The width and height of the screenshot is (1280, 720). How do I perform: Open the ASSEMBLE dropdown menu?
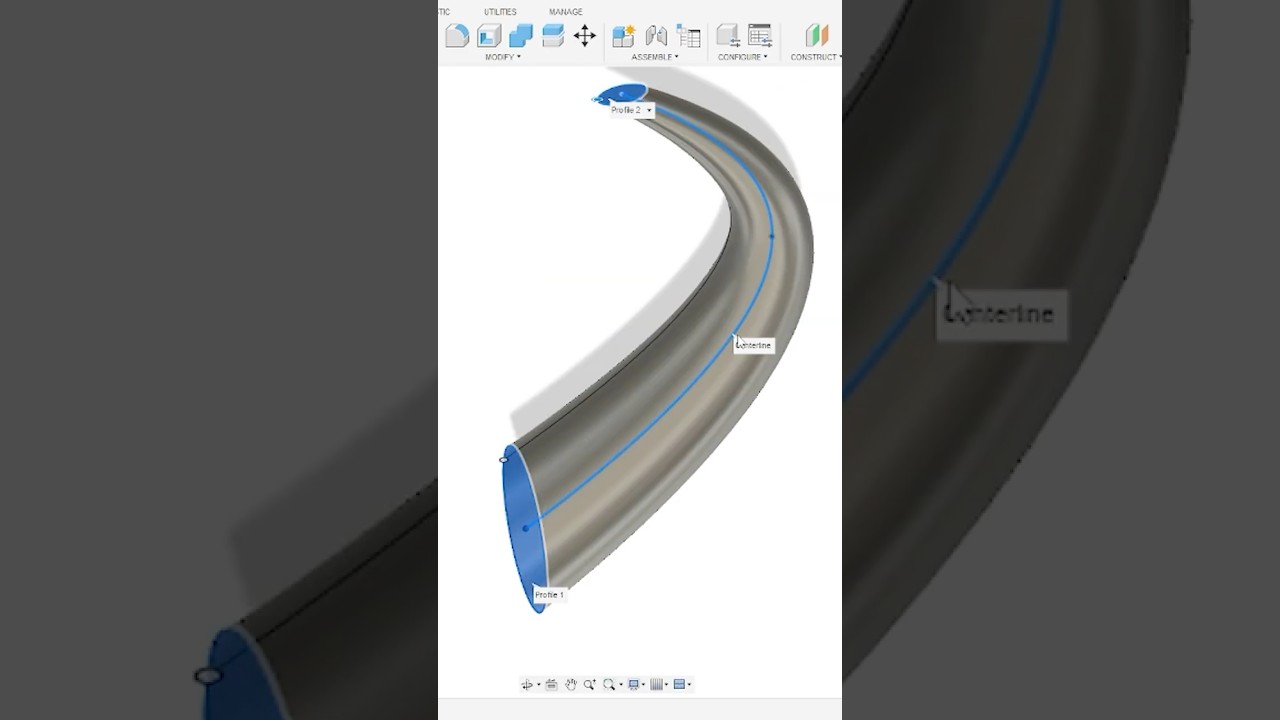[655, 57]
